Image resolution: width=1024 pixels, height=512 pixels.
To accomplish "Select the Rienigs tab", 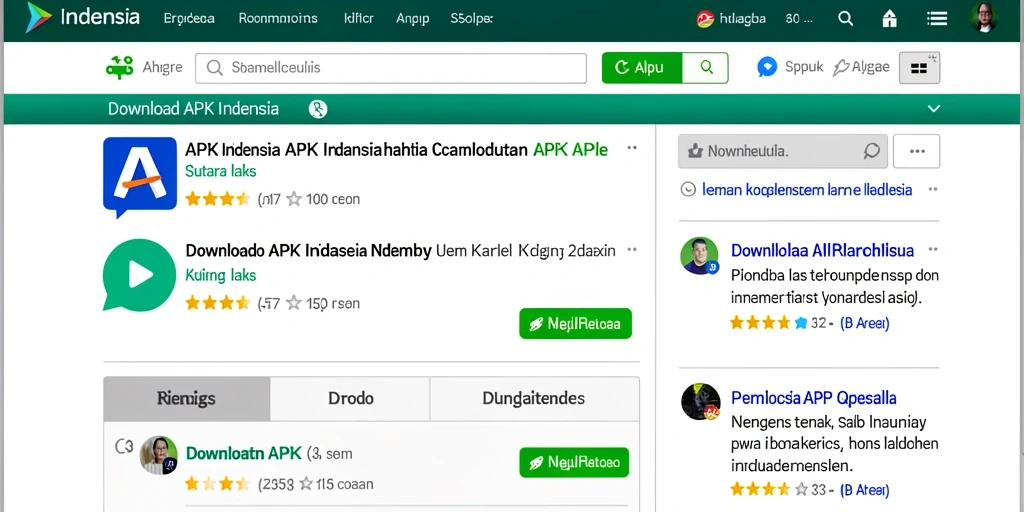I will click(x=186, y=398).
